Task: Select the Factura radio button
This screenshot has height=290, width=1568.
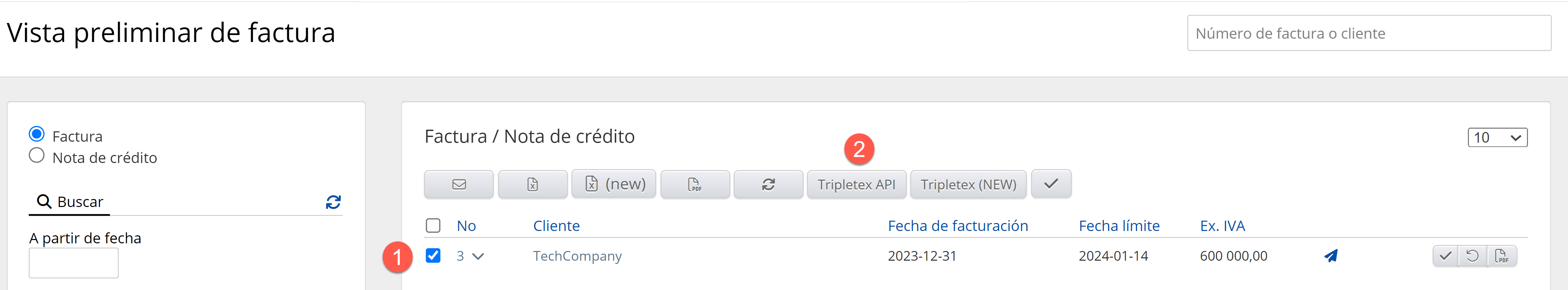Action: point(36,134)
